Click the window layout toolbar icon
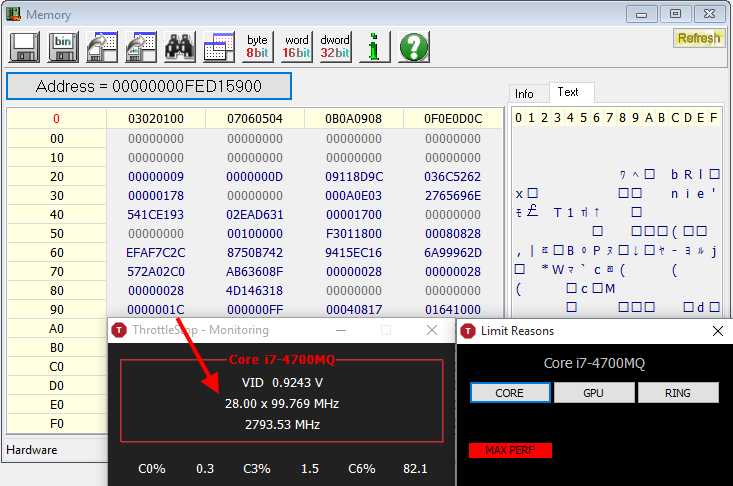The height and width of the screenshot is (486, 733). click(x=218, y=47)
